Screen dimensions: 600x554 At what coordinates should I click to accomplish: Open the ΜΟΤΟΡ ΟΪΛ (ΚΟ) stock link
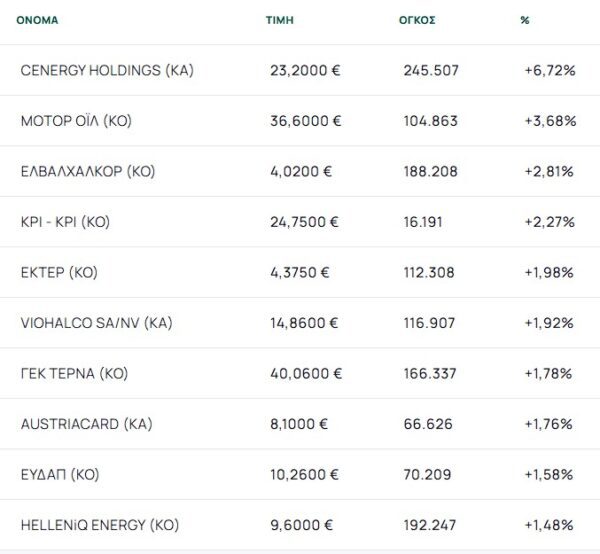76,121
